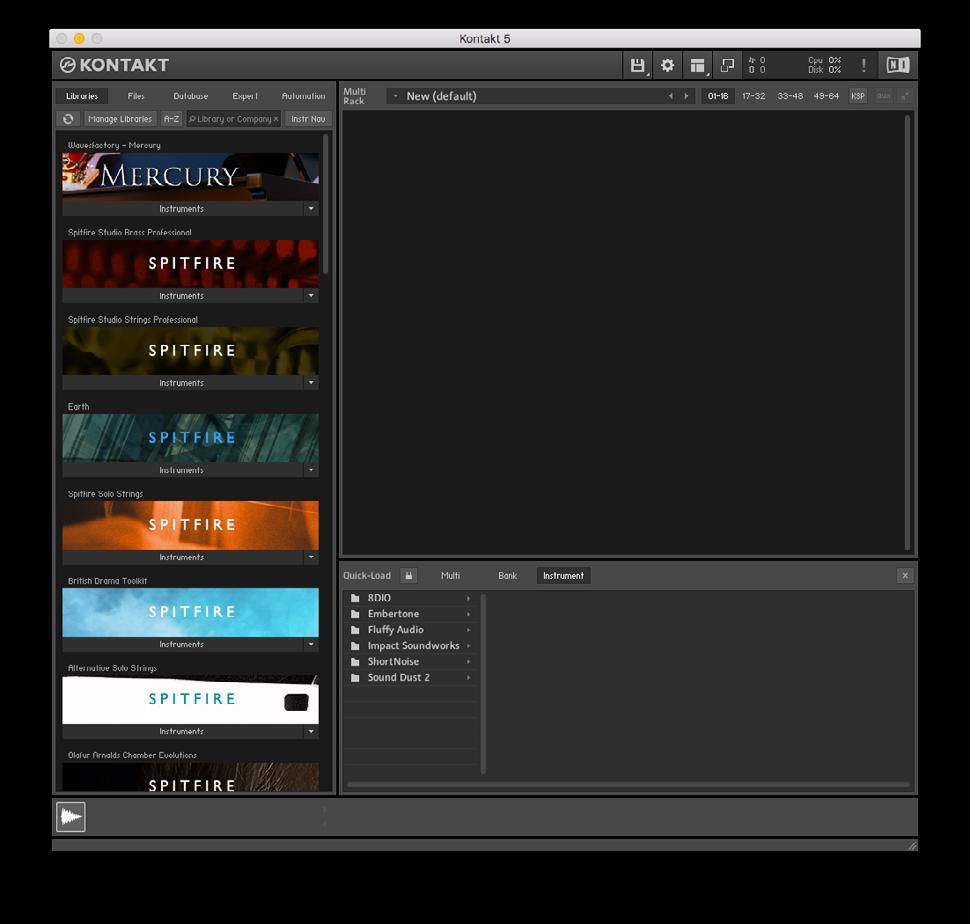Click the refresh libraries icon

click(x=68, y=119)
